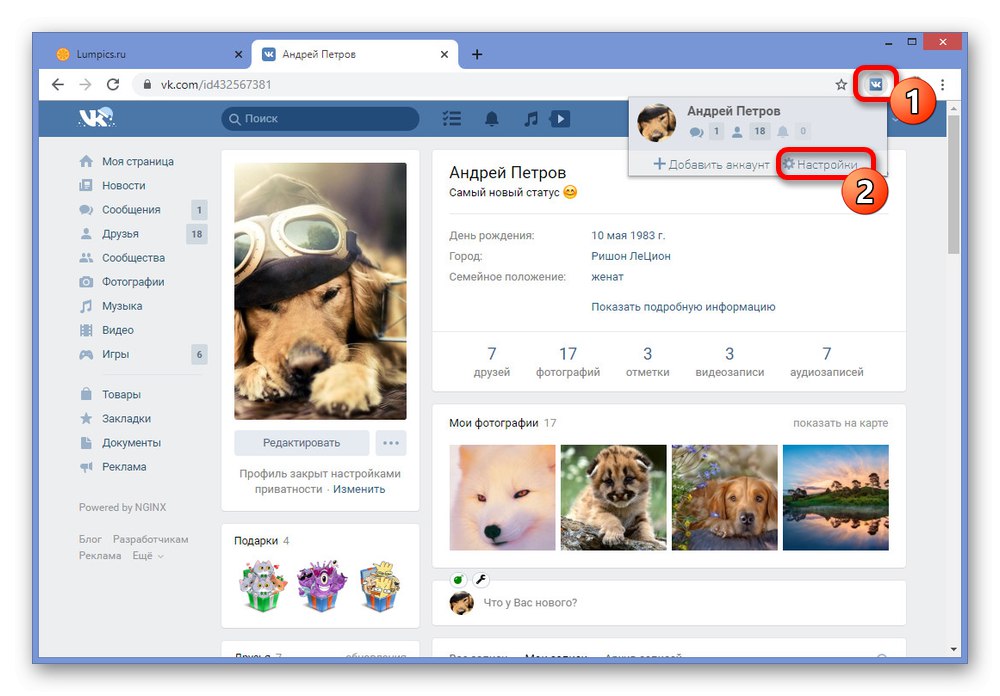Open Друзья in the left menu
This screenshot has height=696, width=1000.
pos(121,234)
